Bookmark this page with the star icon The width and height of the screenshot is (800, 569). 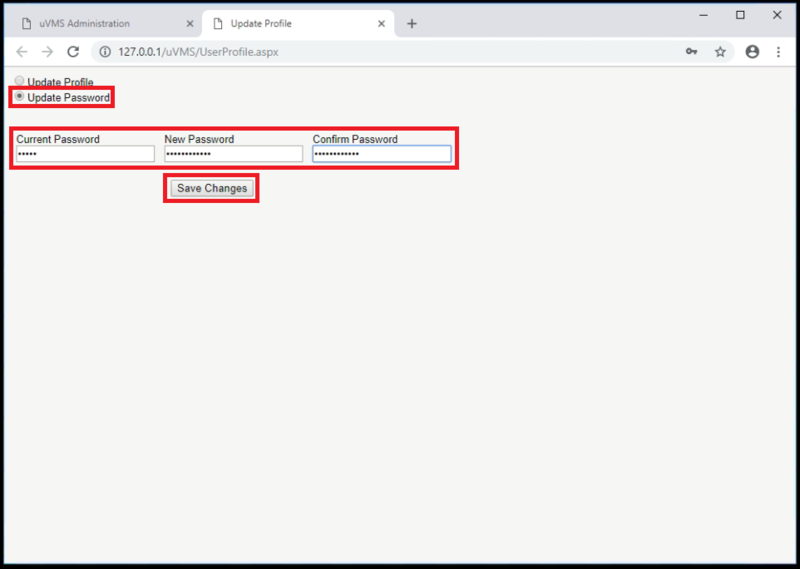(720, 52)
